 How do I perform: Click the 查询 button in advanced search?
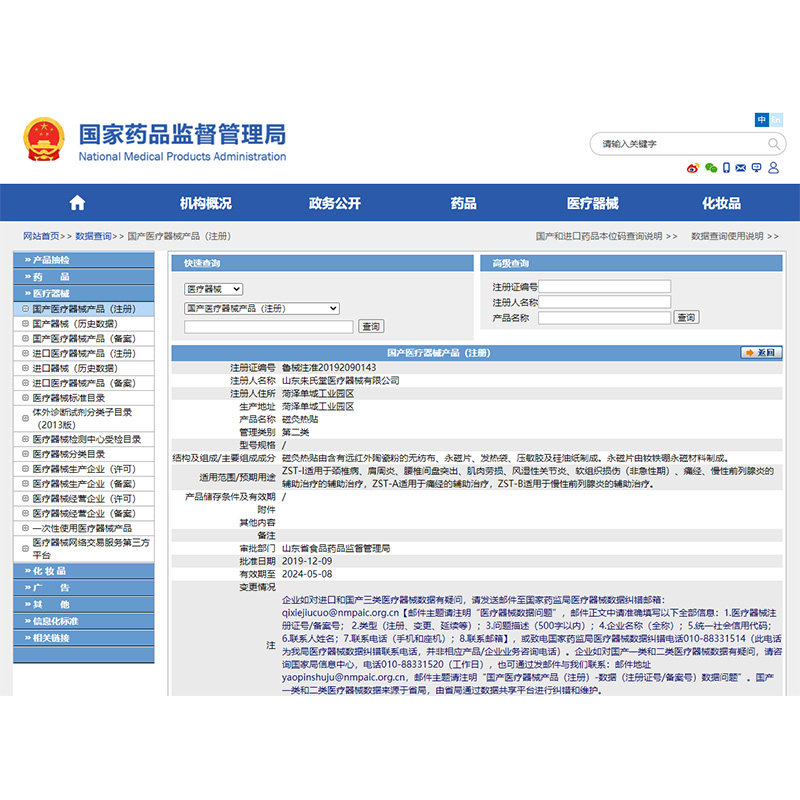686,317
